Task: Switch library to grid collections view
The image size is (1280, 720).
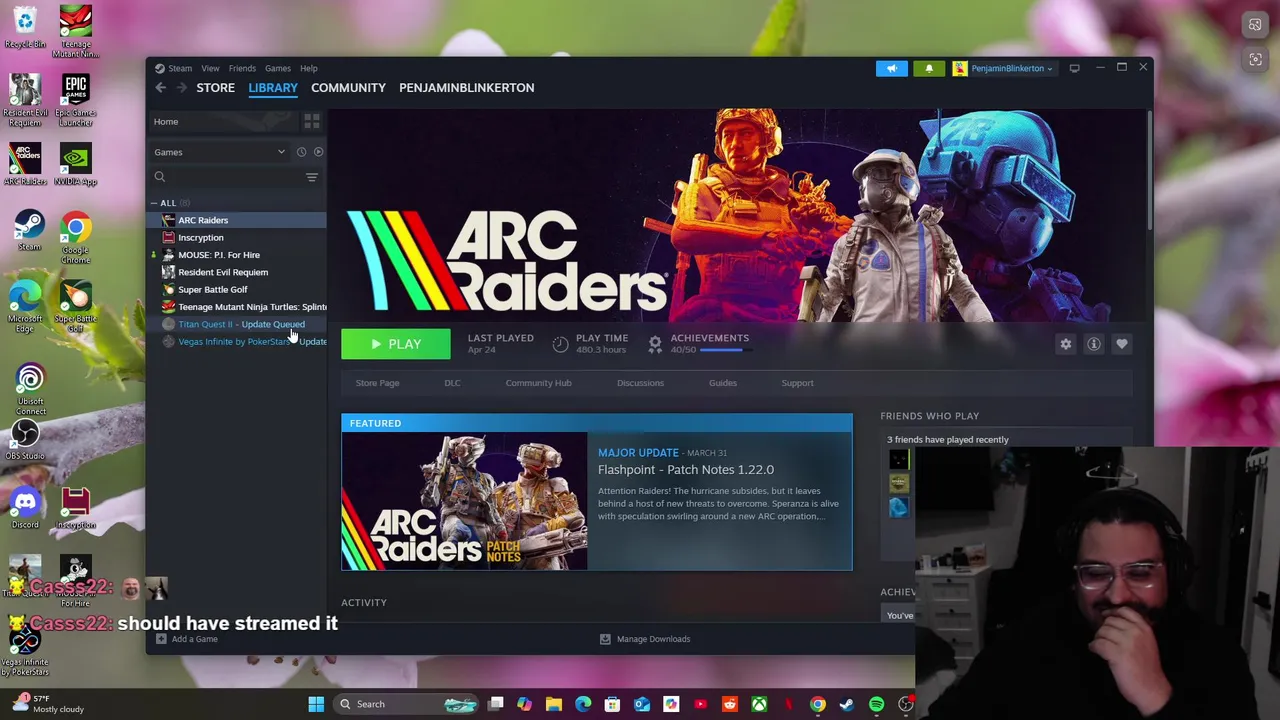Action: point(312,121)
